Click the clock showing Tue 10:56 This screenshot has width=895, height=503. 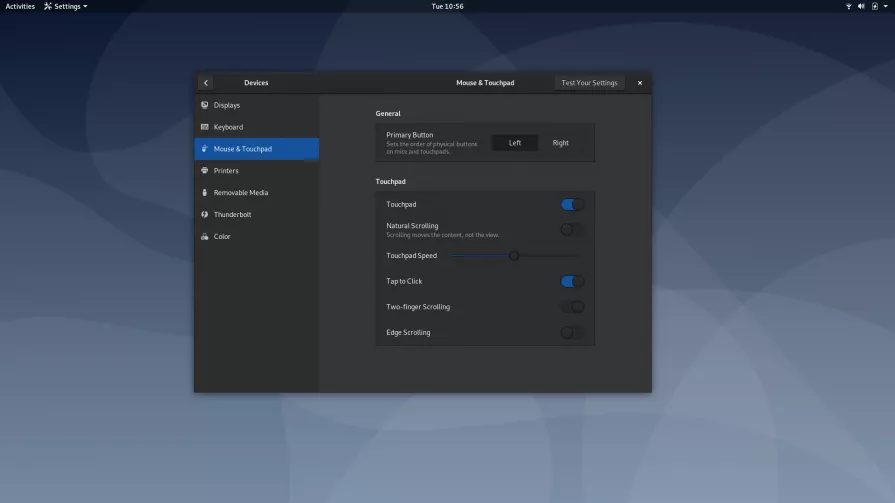448,6
